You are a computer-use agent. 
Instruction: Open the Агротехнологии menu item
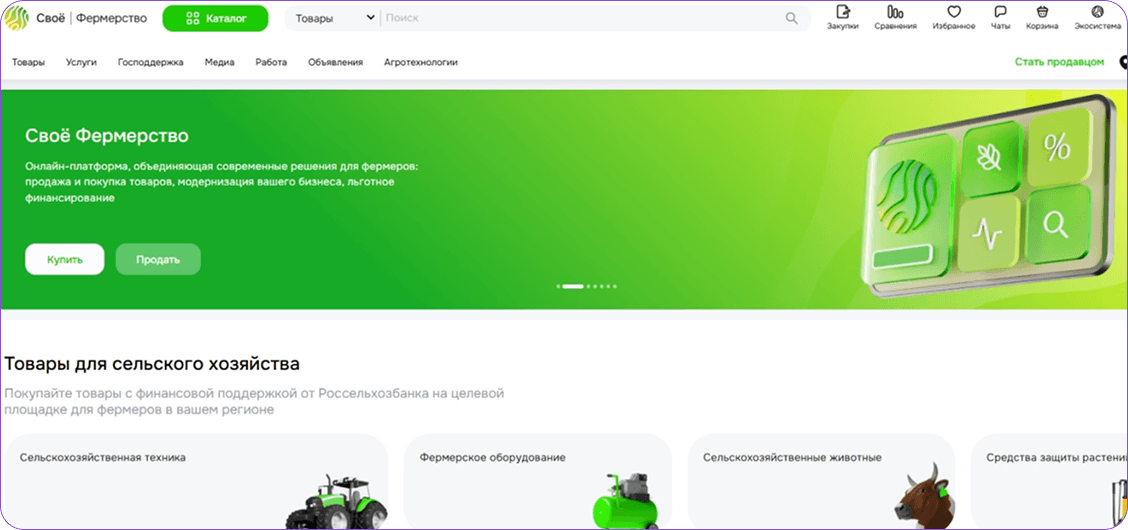pyautogui.click(x=420, y=62)
